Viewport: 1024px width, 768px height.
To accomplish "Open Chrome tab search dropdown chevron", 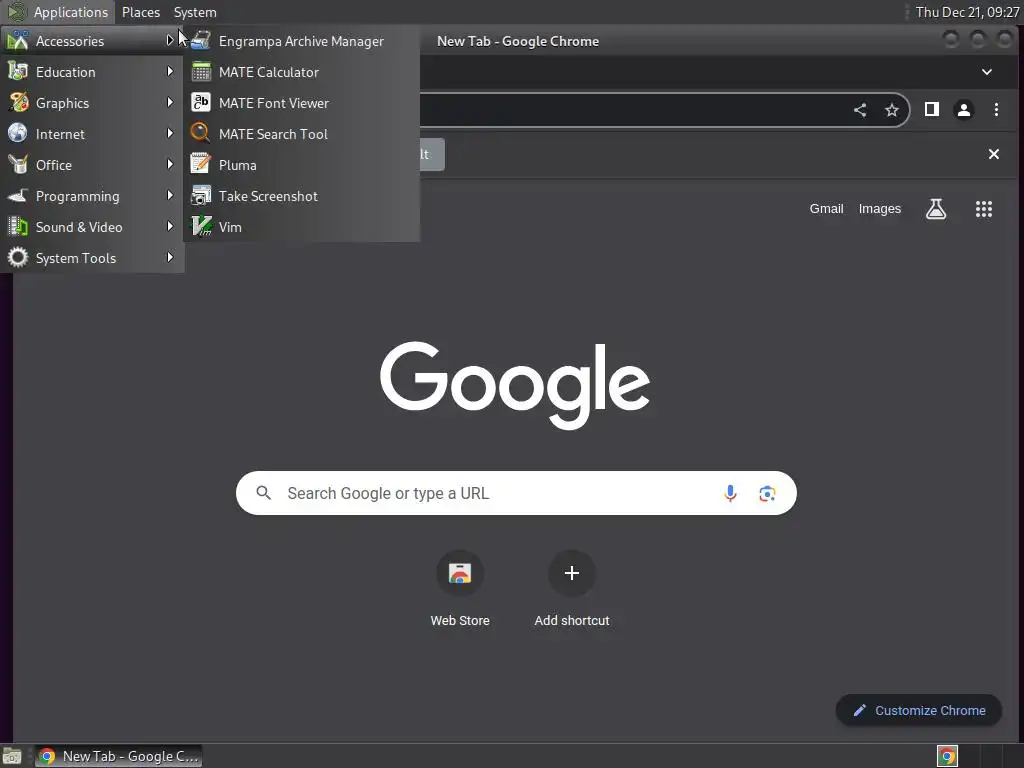I will 987,72.
